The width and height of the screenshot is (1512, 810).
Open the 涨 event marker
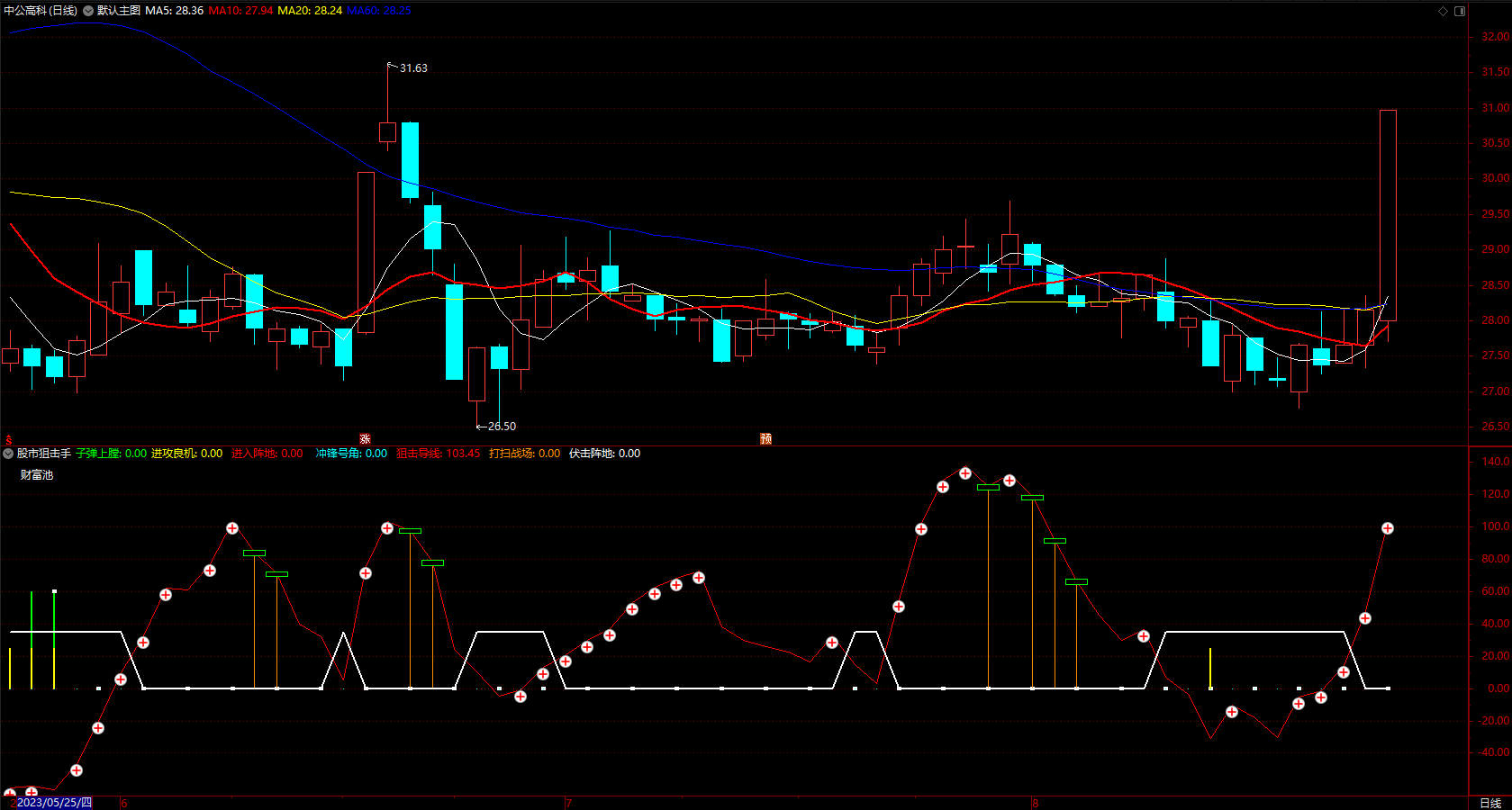click(365, 439)
